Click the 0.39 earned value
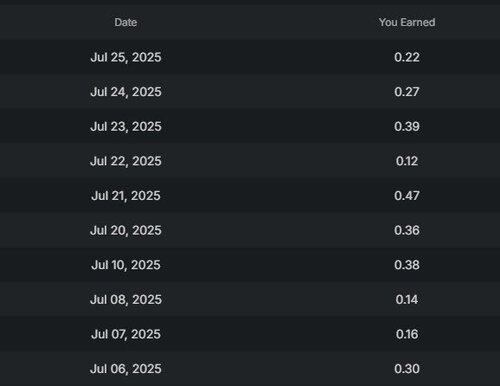The width and height of the screenshot is (500, 386). pos(407,127)
